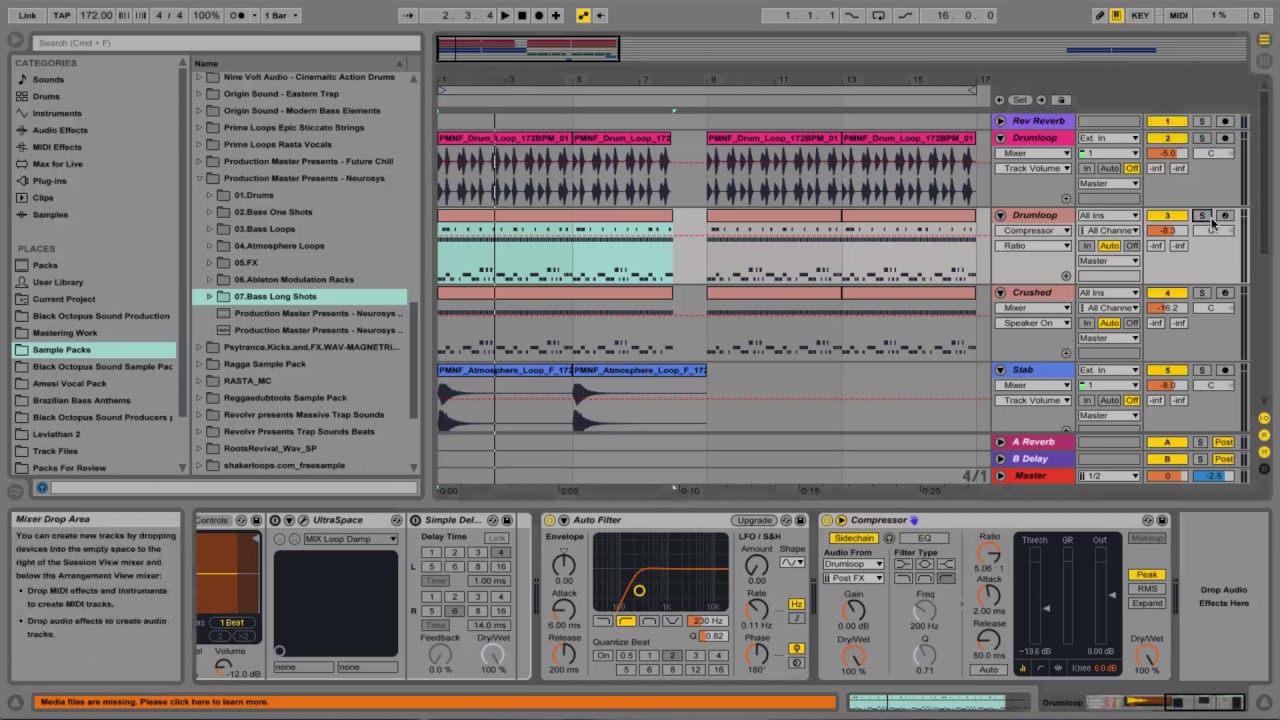This screenshot has height=720, width=1280.
Task: Click Previous Locator arrow beside Set
Action: [x=999, y=100]
